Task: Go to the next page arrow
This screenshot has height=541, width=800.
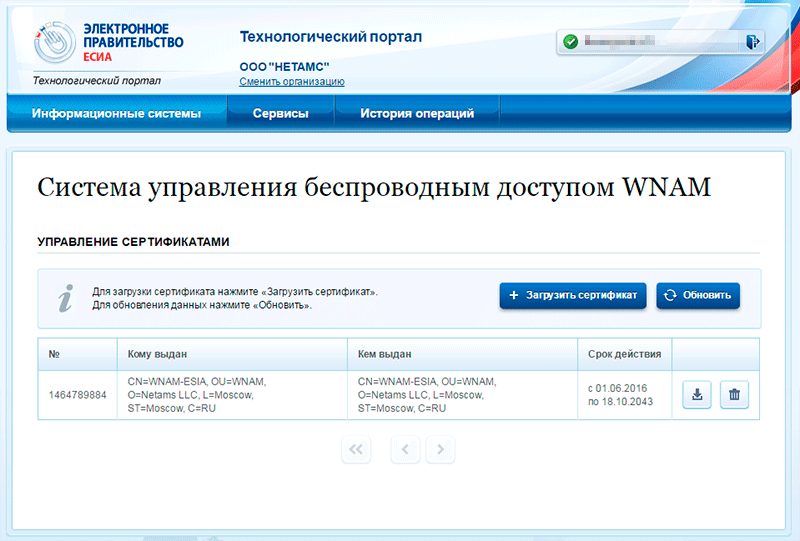Action: [x=441, y=450]
